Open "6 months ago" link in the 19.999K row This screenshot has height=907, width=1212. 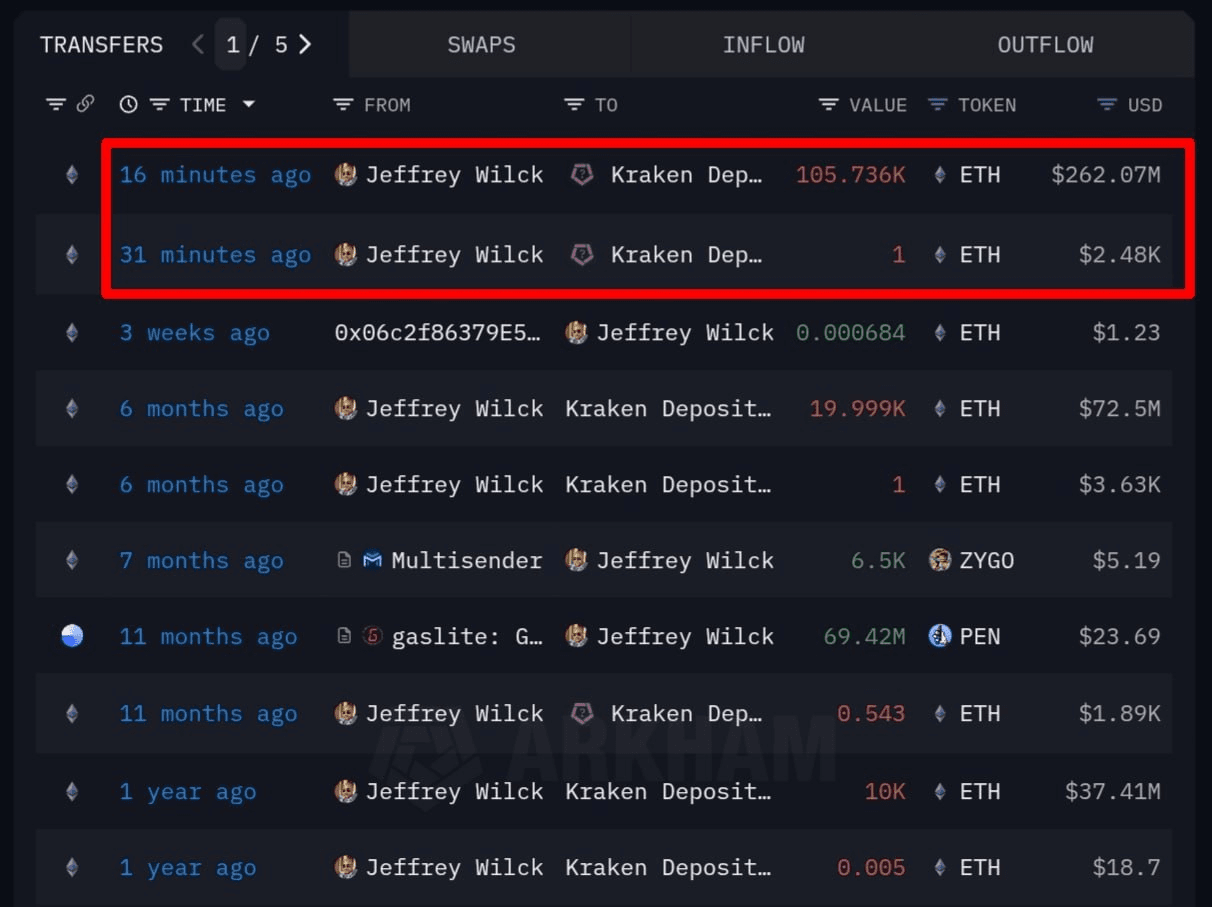coord(201,409)
